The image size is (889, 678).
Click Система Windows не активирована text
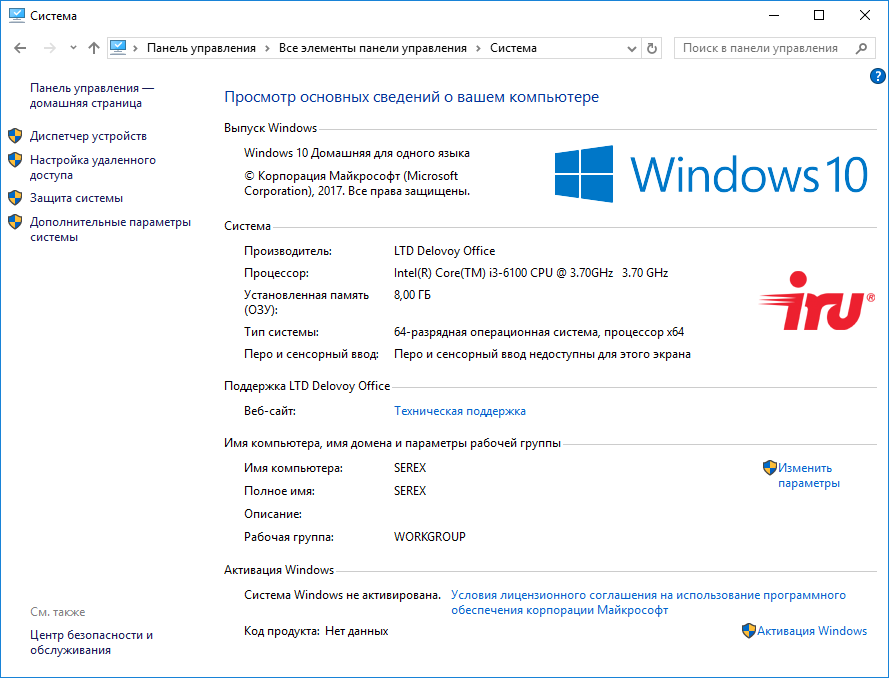click(x=342, y=595)
